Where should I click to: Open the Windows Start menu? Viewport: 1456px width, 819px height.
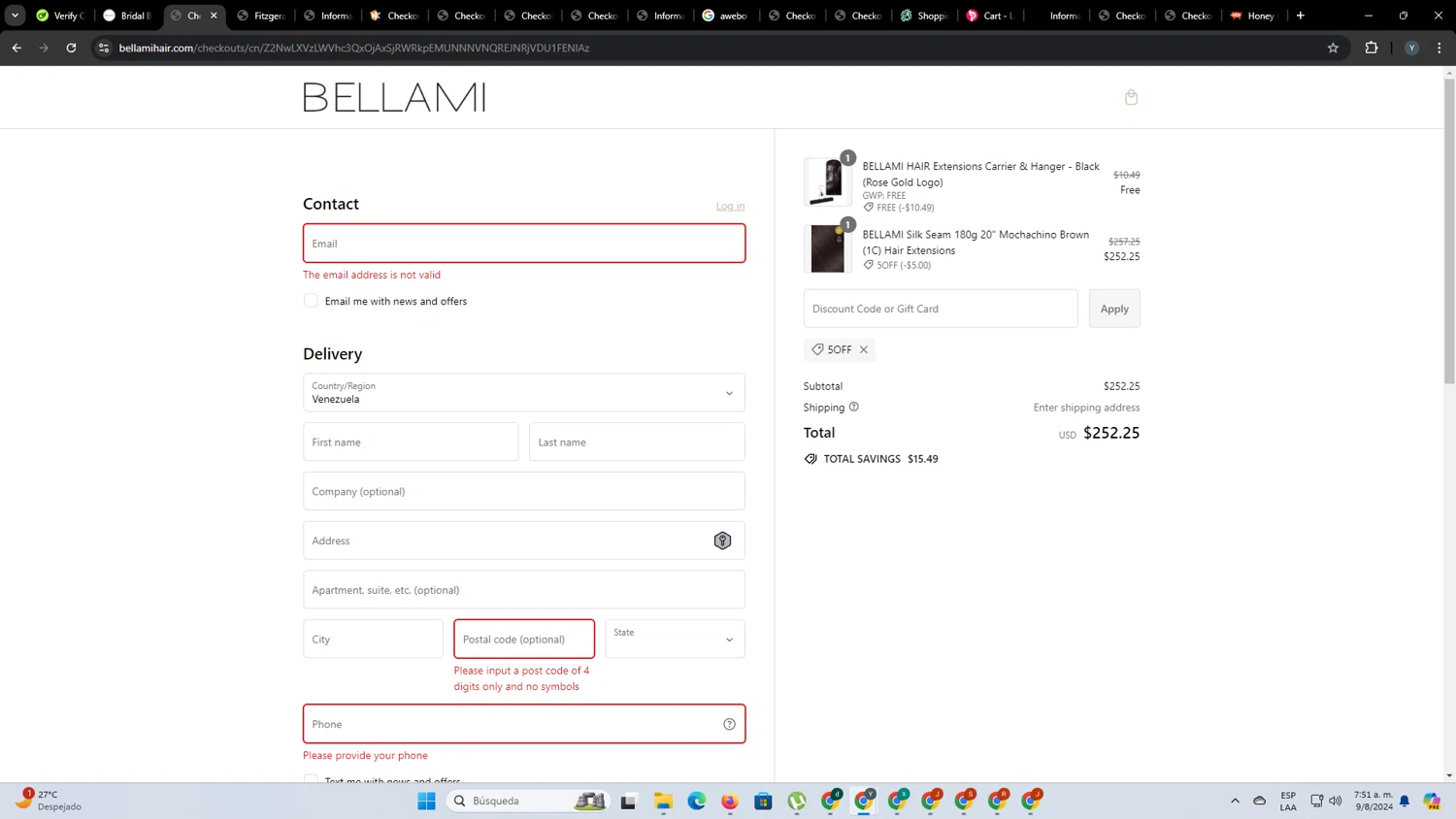426,801
